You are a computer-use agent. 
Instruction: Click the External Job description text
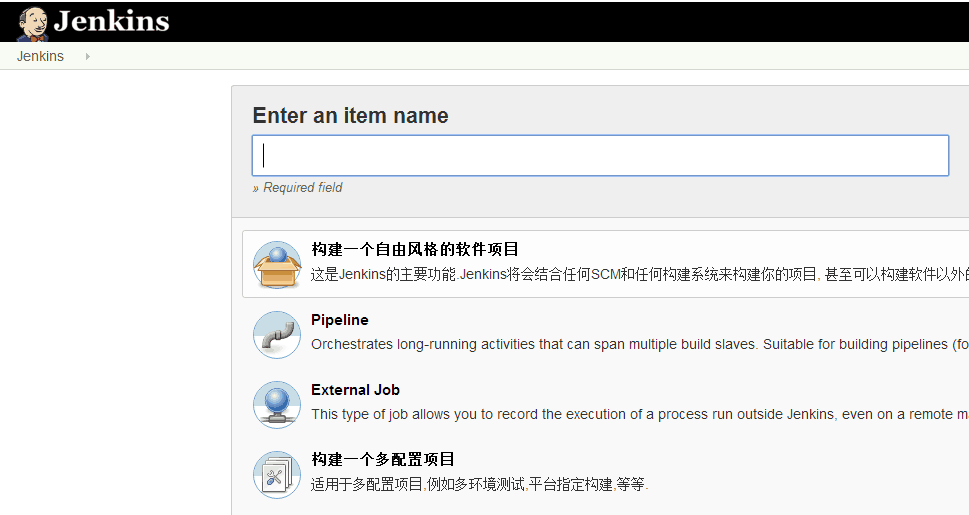click(640, 414)
